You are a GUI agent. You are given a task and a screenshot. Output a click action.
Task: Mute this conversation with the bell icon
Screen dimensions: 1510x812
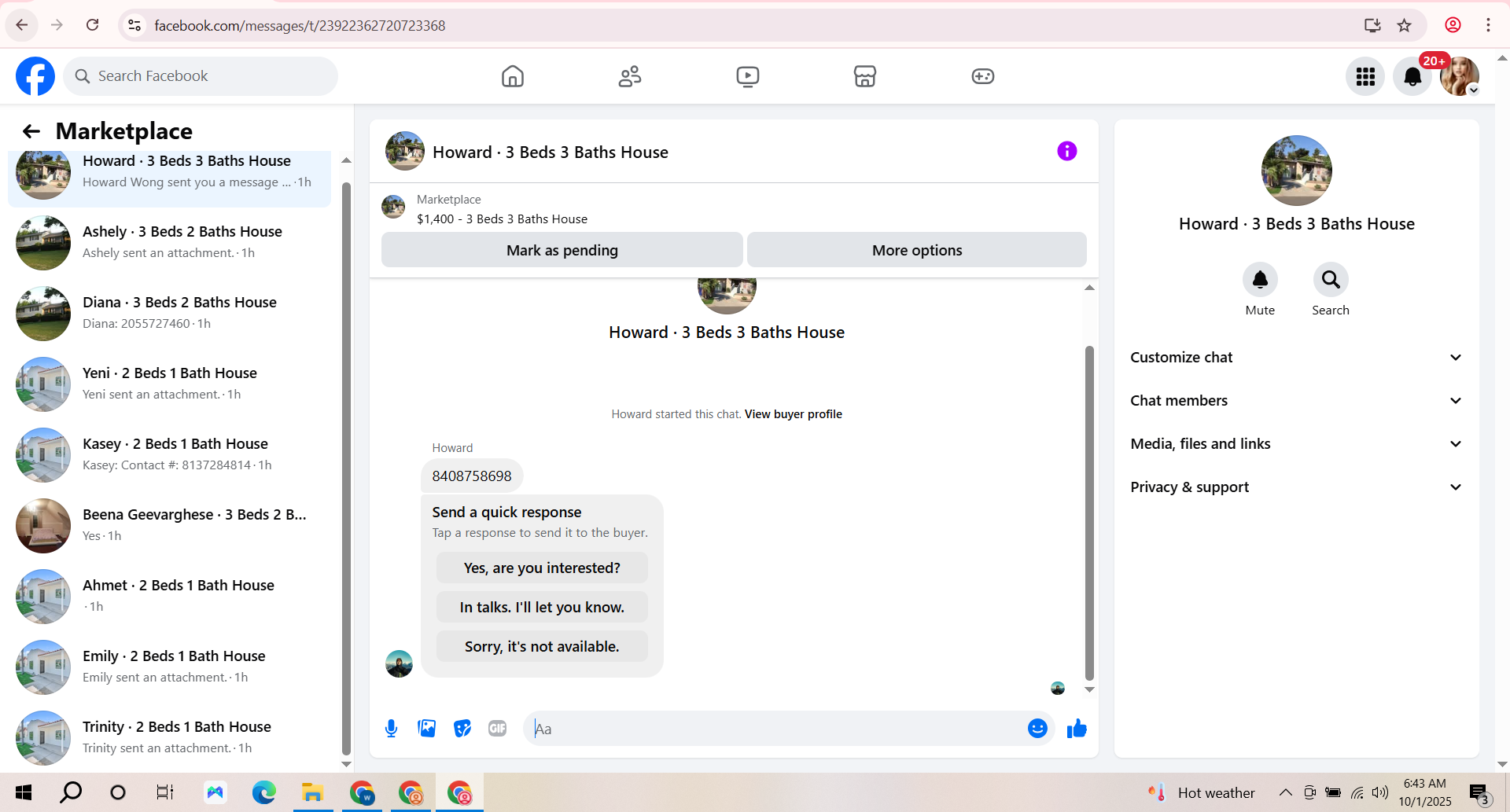point(1260,280)
